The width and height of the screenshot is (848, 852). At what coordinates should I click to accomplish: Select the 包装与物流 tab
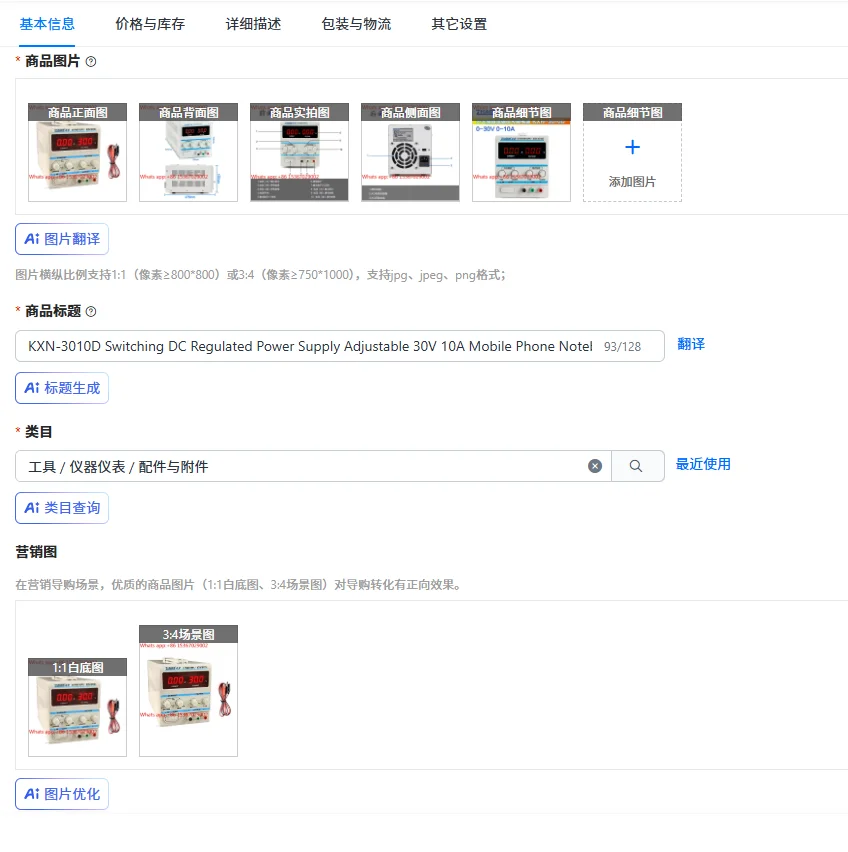[356, 24]
